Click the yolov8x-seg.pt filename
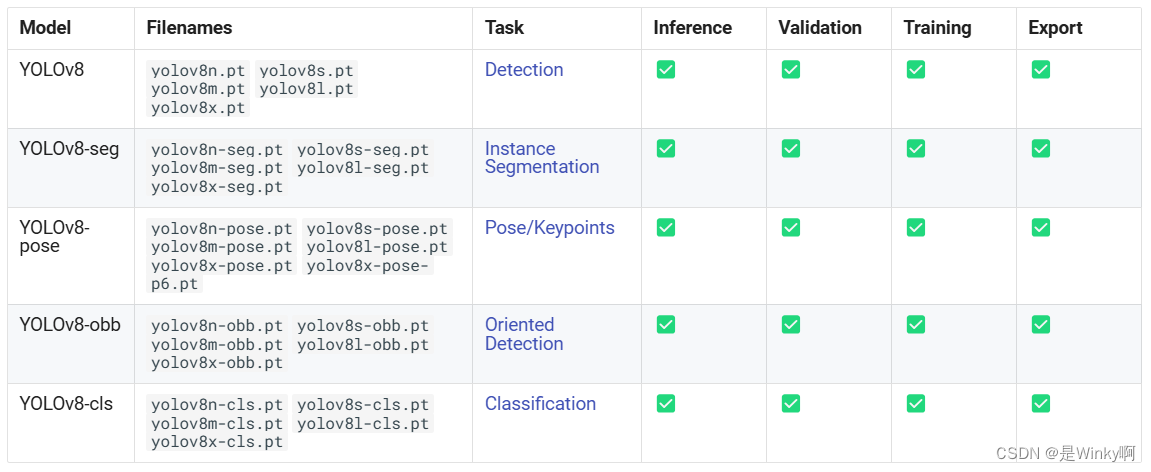This screenshot has height=472, width=1151. 217,187
